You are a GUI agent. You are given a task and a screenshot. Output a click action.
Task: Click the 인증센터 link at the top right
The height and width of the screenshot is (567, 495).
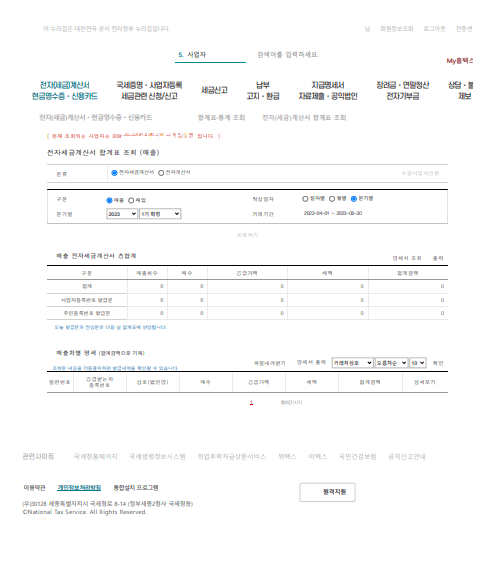click(464, 29)
